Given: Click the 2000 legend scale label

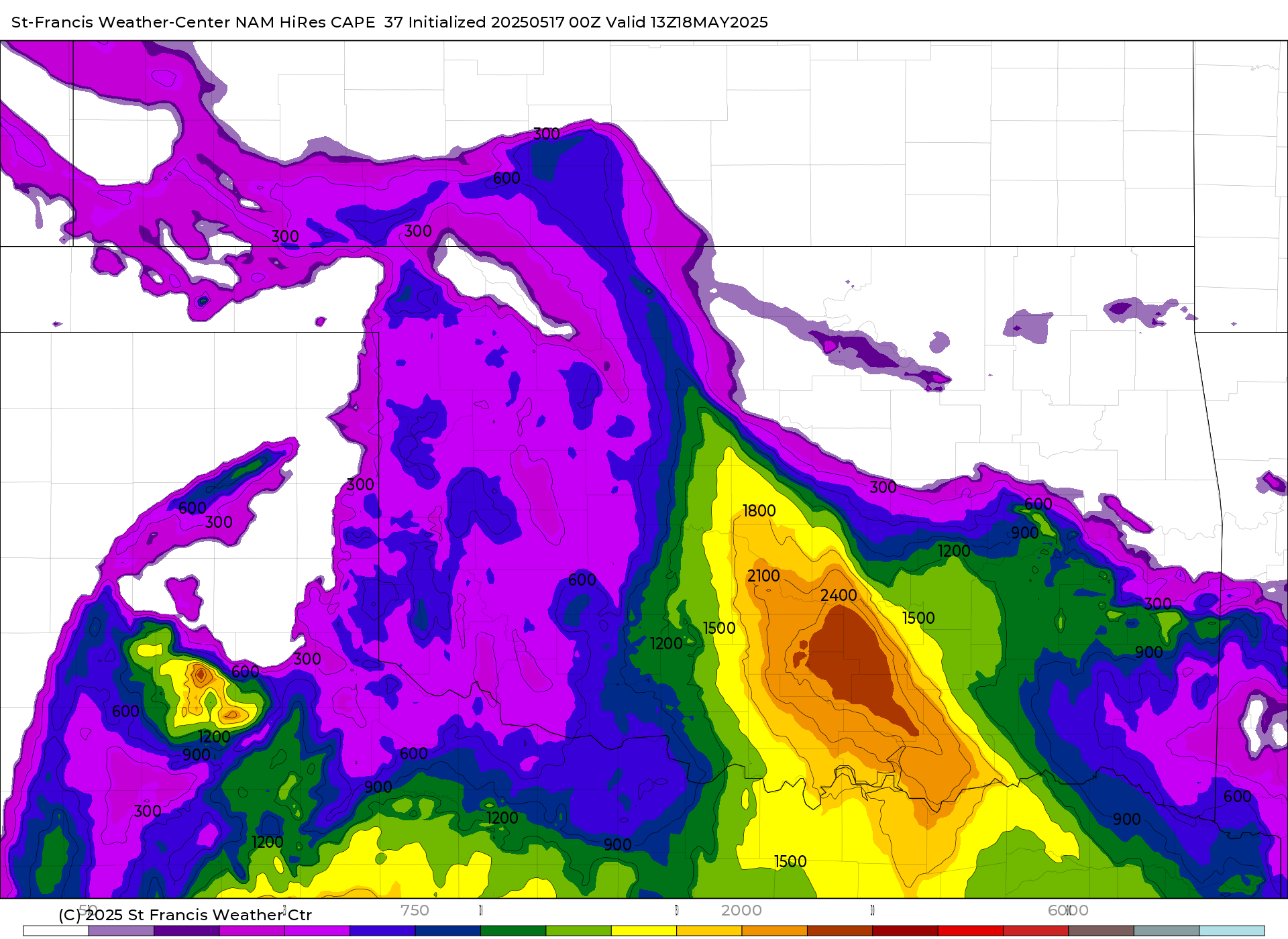Looking at the screenshot, I should [x=741, y=910].
